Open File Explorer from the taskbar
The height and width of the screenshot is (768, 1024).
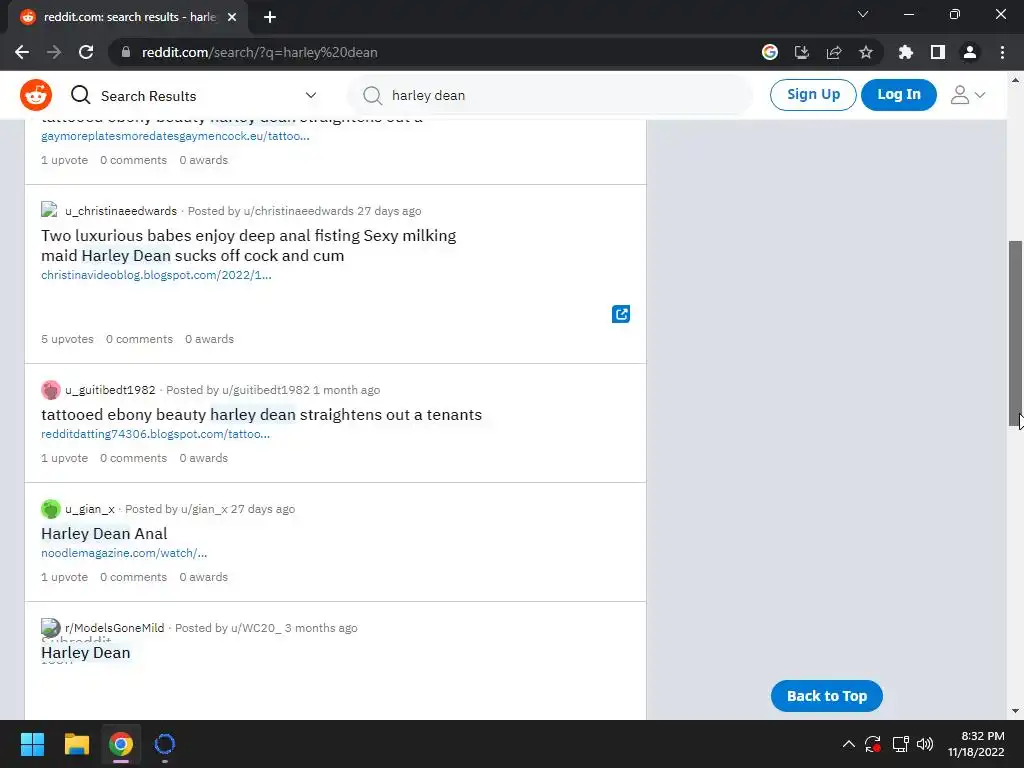(x=76, y=744)
